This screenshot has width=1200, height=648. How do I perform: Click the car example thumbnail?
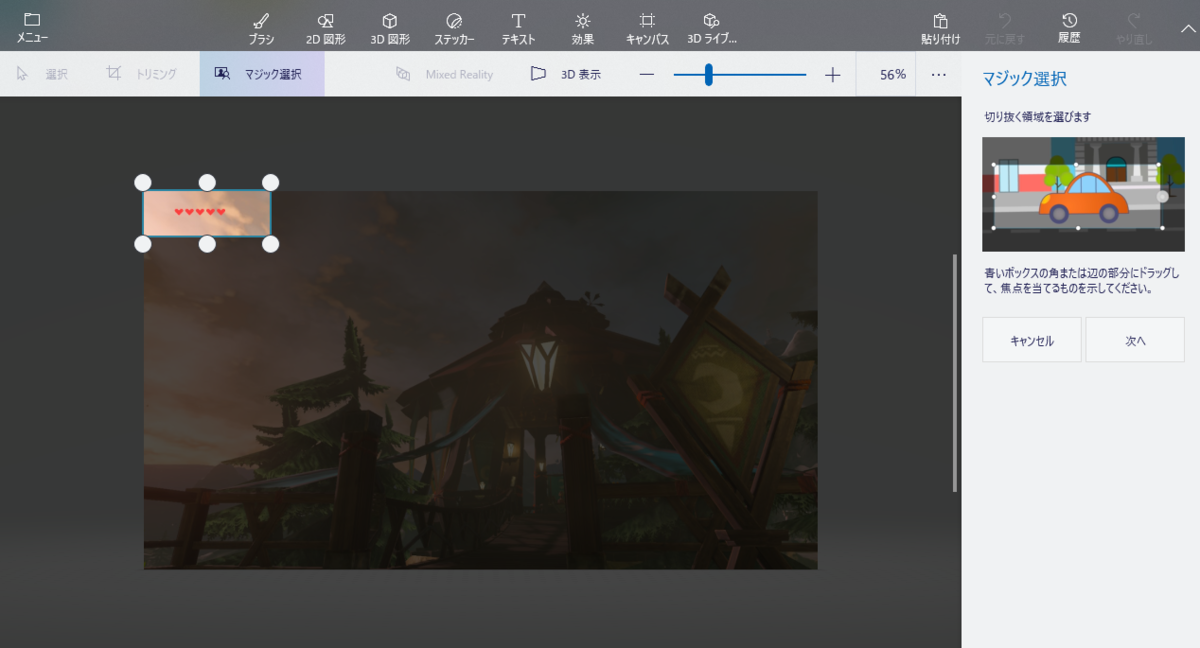(1083, 194)
